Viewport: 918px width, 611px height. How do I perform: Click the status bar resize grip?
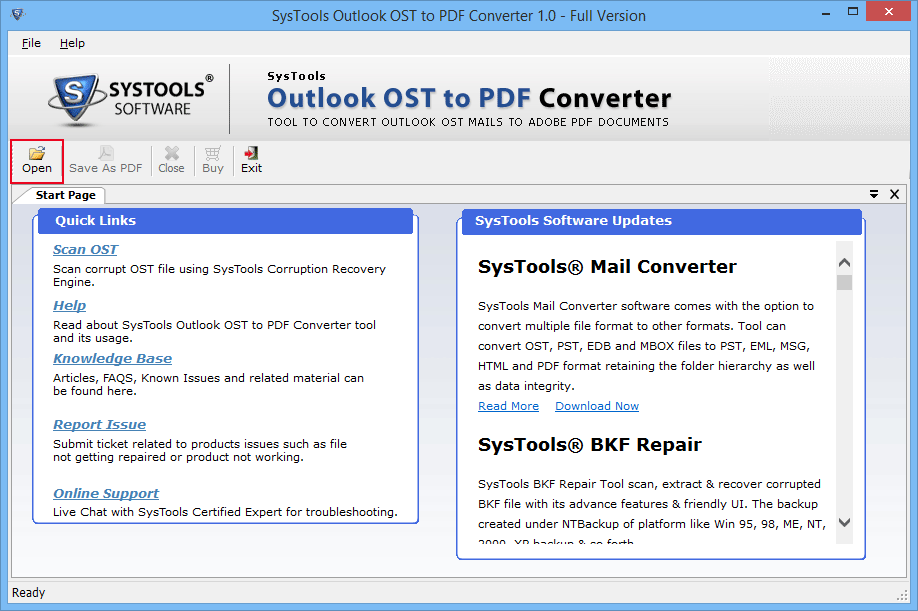pyautogui.click(x=902, y=595)
